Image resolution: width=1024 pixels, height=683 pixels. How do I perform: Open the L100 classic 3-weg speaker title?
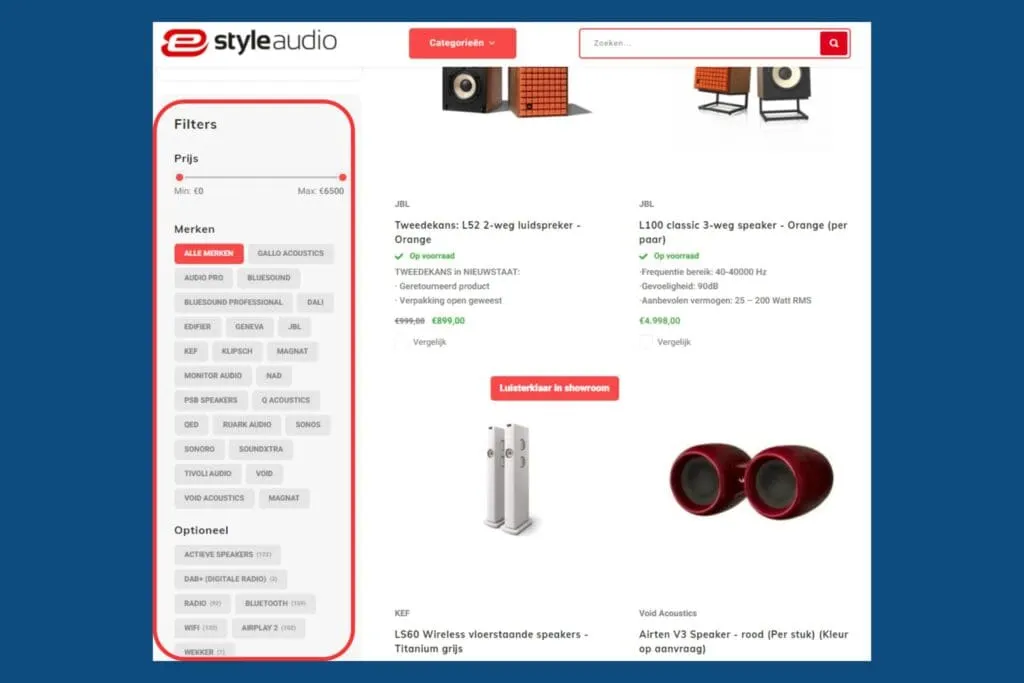(x=743, y=232)
